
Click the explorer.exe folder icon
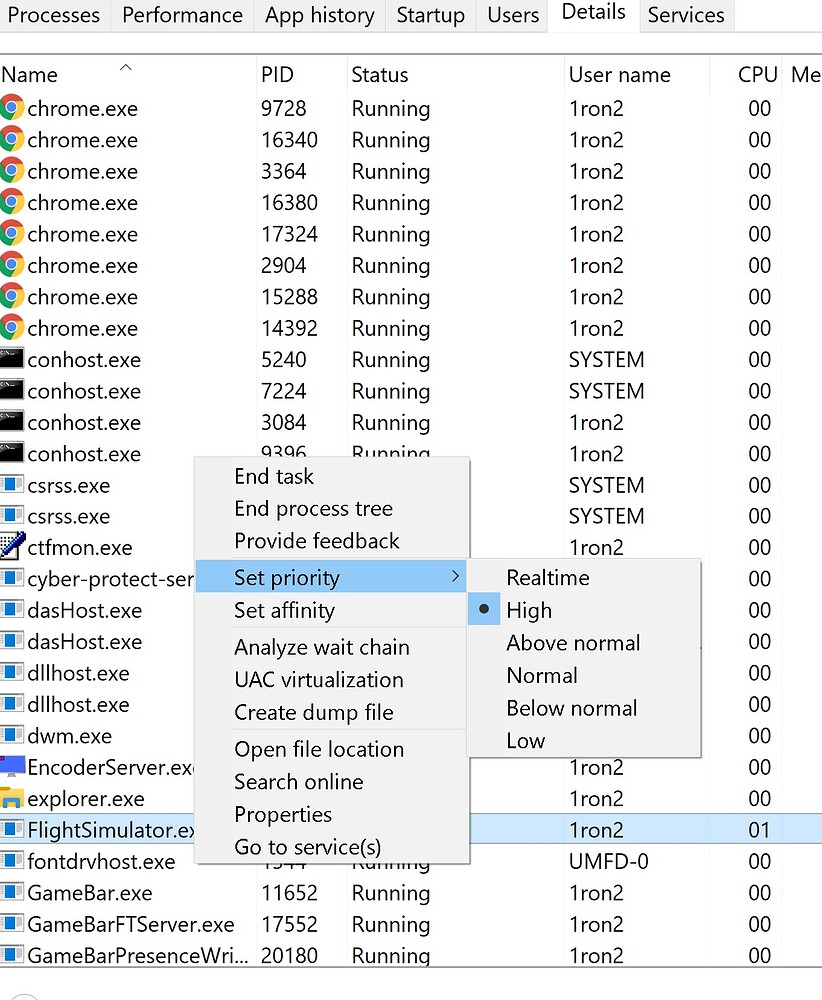click(12, 798)
